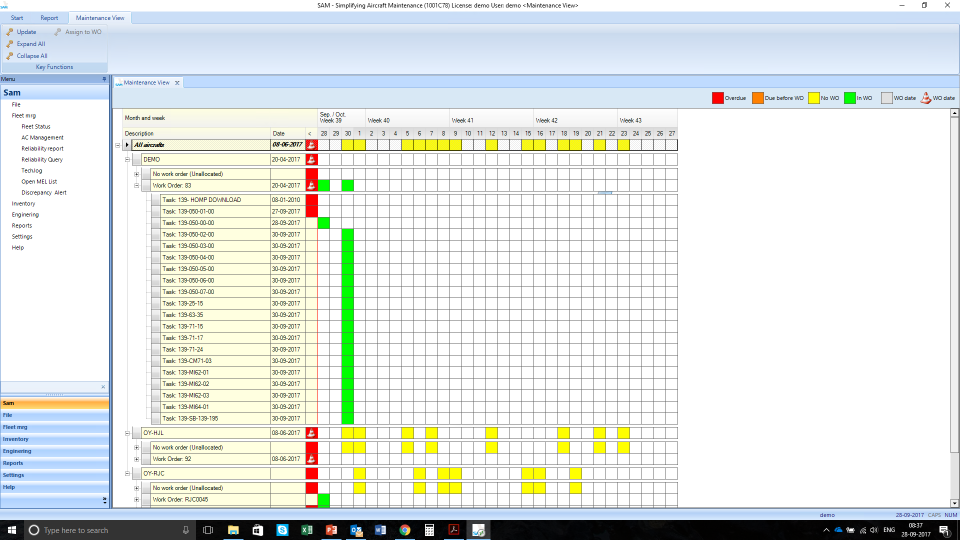960x540 pixels.
Task: Open Fleet Status in the menu tree
Action: [36, 127]
